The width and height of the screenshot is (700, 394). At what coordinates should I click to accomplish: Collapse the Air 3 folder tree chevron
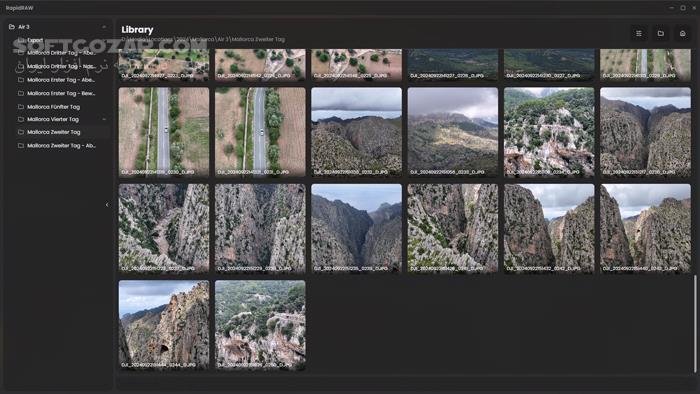tap(104, 27)
